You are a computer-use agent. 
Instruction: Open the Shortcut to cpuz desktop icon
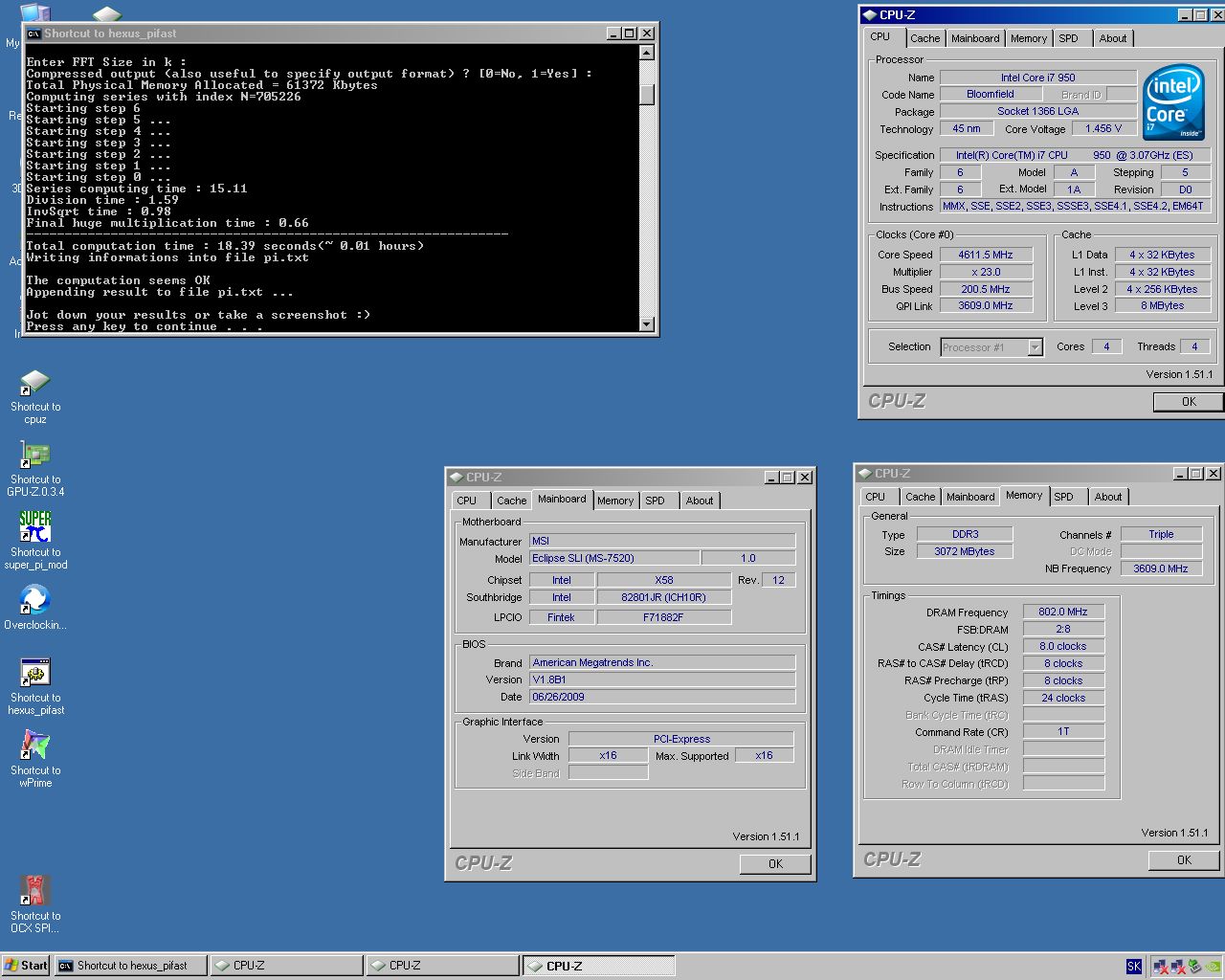point(35,395)
